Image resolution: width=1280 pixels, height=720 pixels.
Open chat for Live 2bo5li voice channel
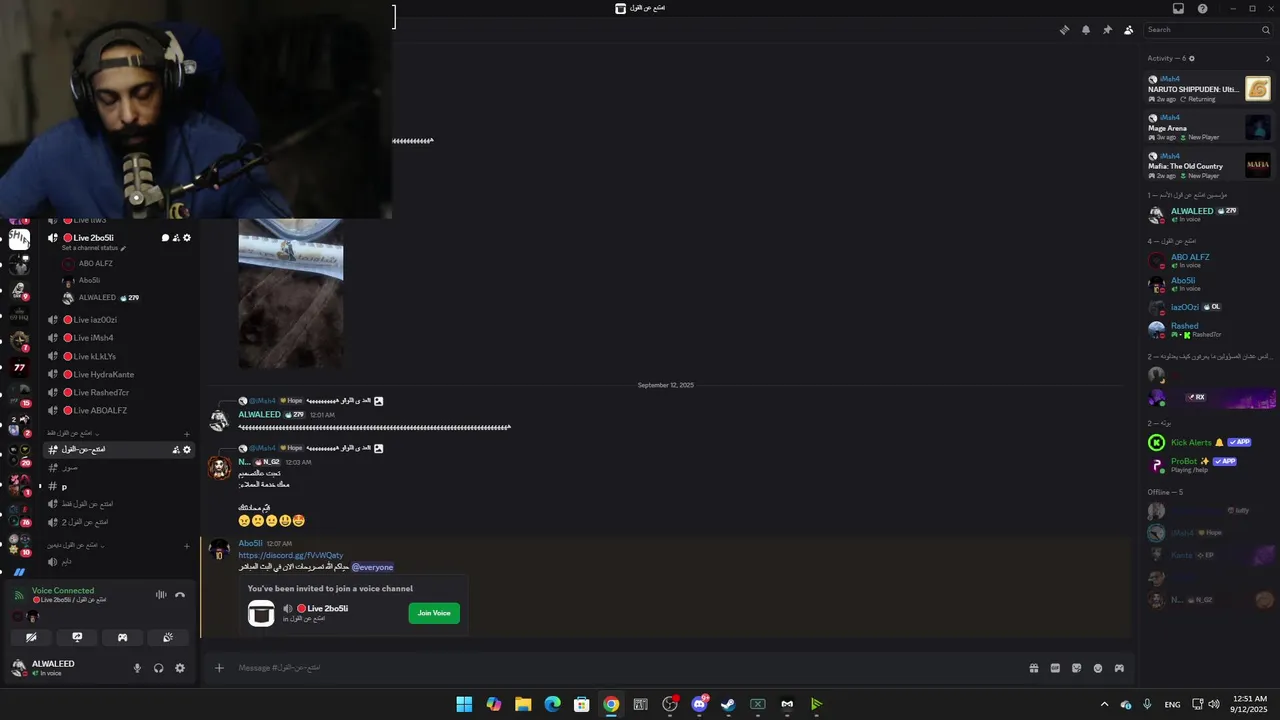pyautogui.click(x=165, y=238)
